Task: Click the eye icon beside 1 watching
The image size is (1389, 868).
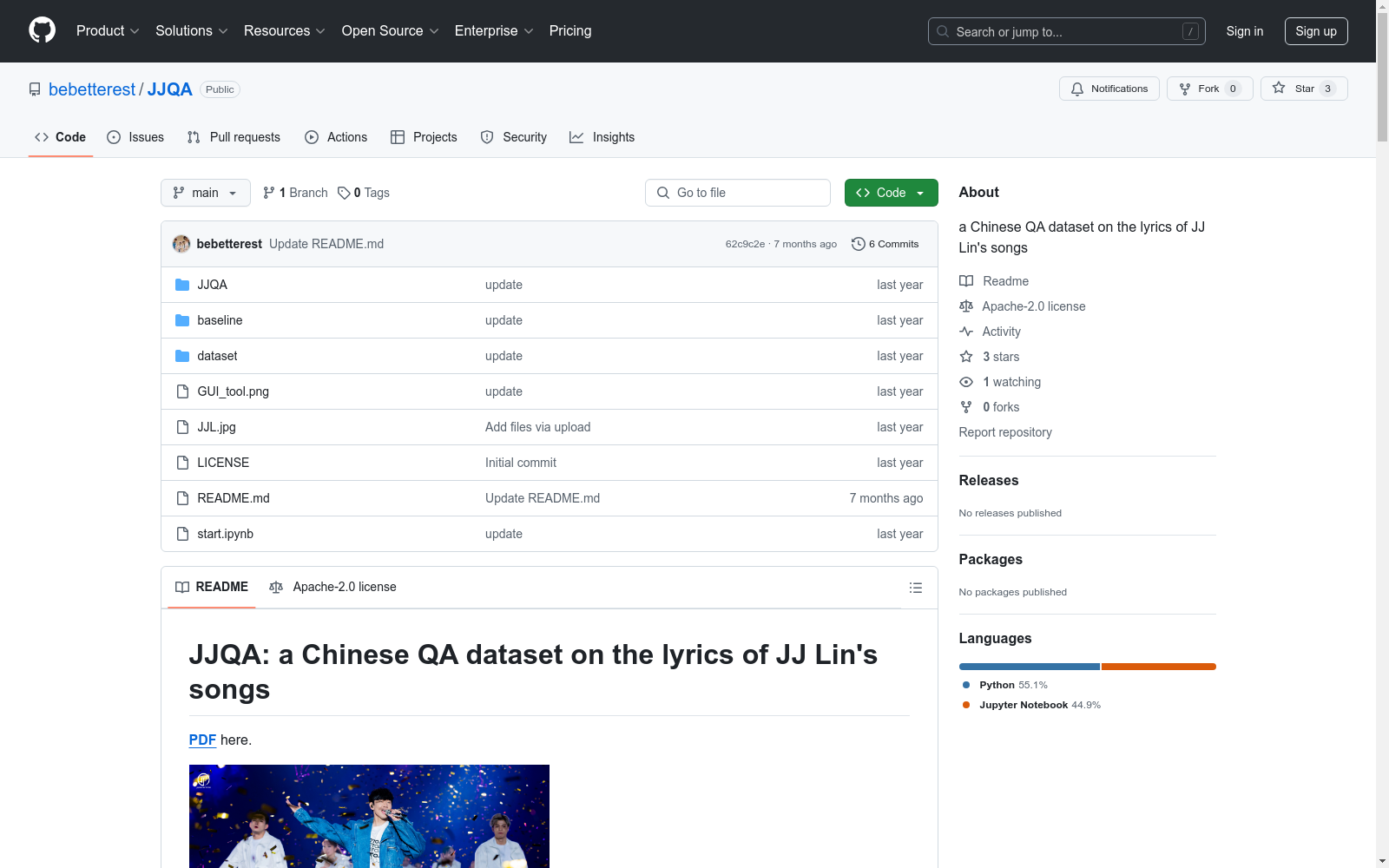Action: (x=966, y=382)
